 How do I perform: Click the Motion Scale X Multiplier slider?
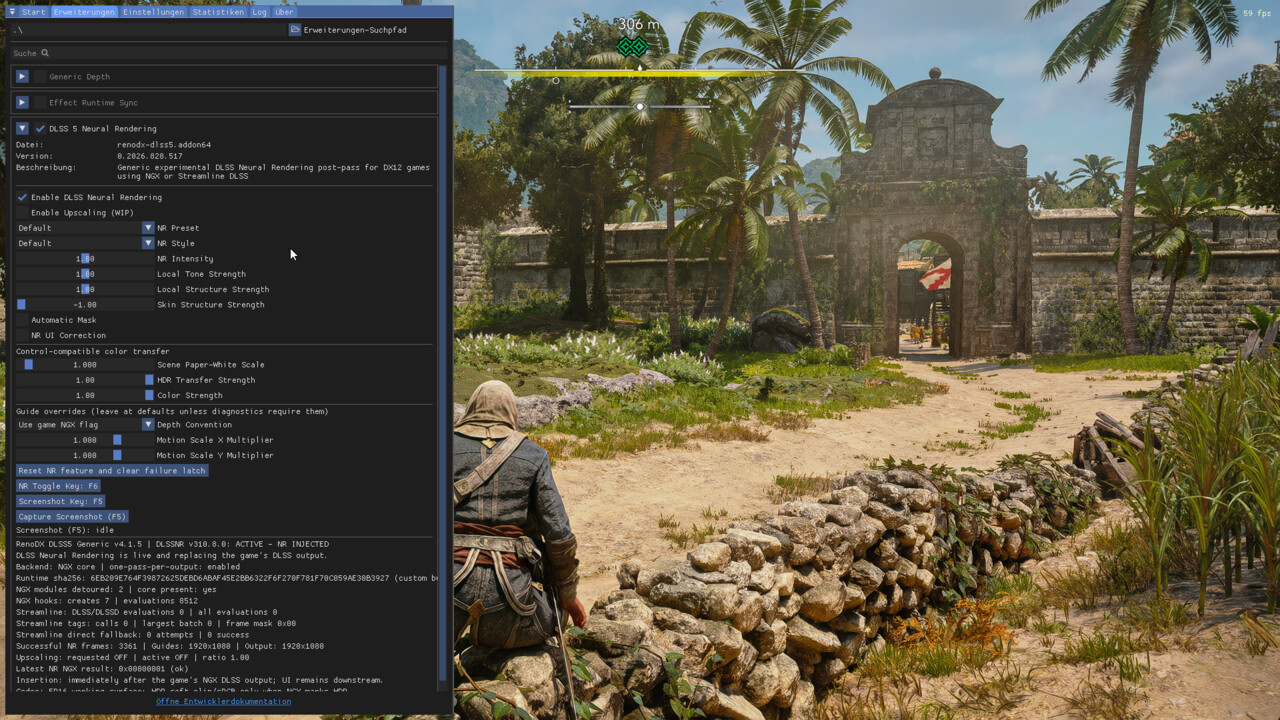tap(85, 440)
